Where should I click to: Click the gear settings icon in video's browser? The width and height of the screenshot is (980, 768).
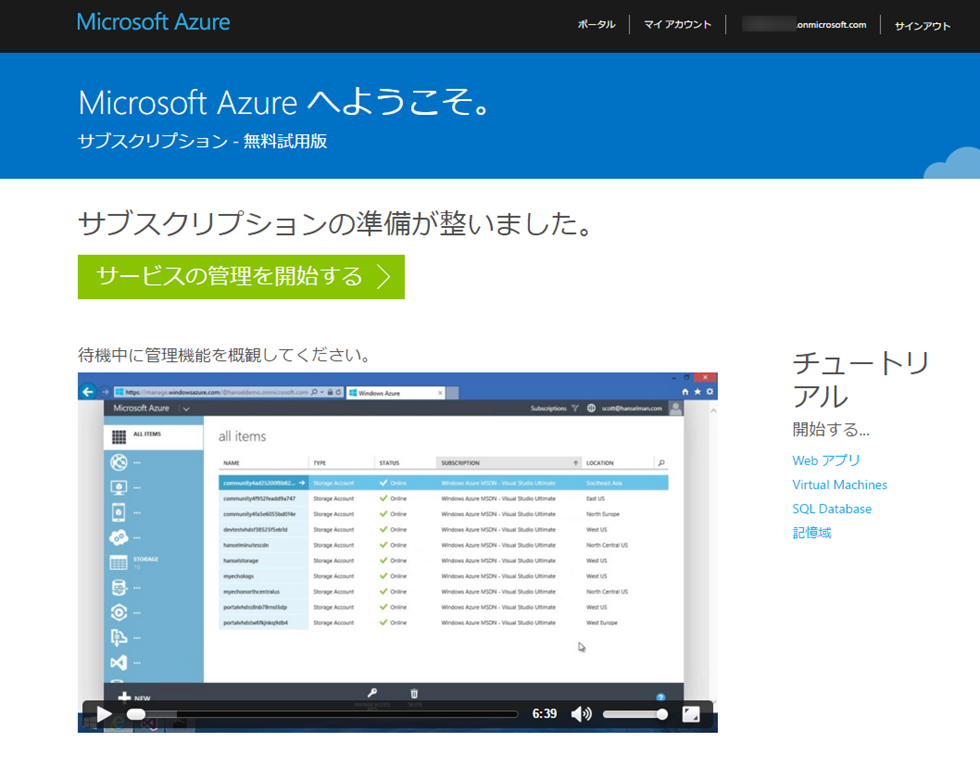(709, 392)
